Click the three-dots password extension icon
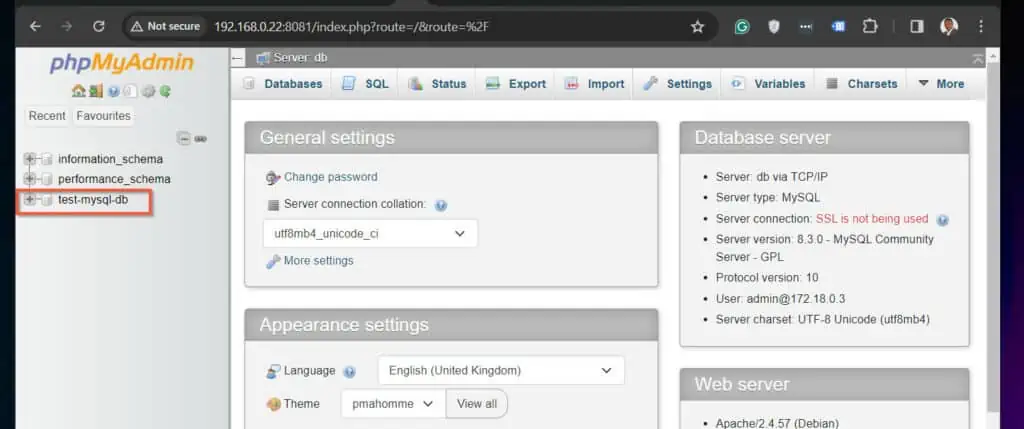The width and height of the screenshot is (1024, 429). coord(806,27)
